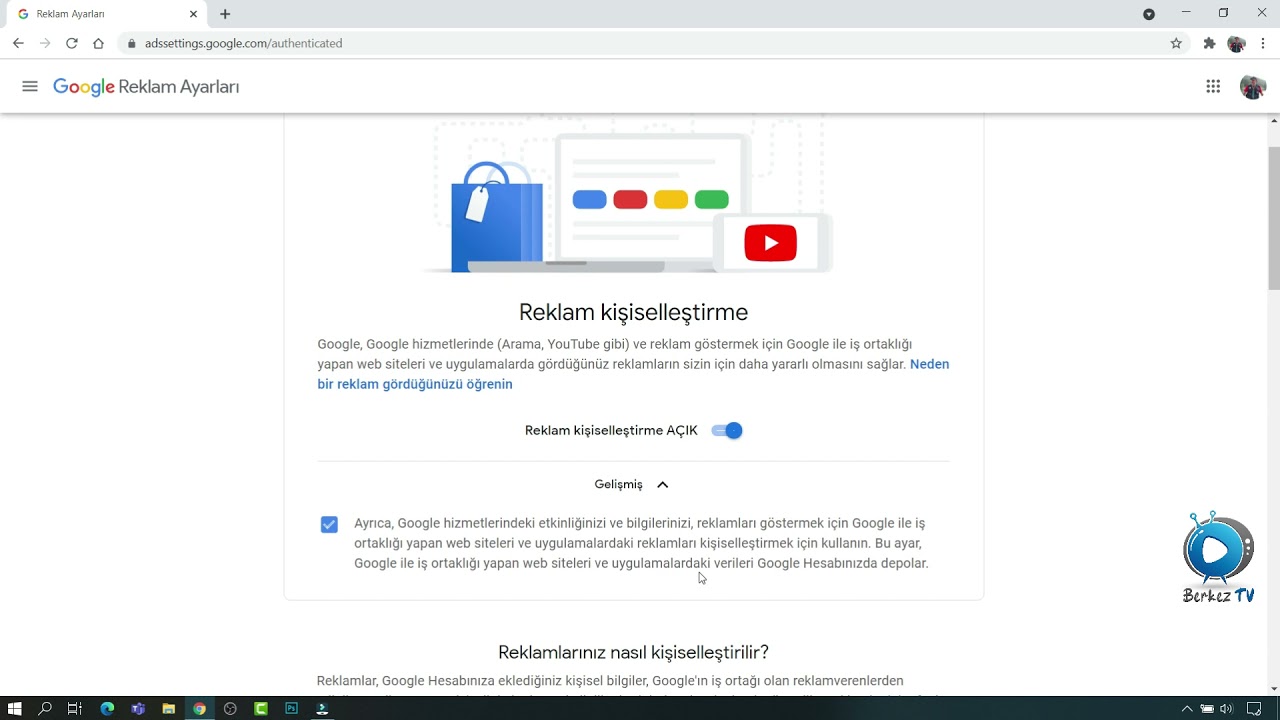
Task: Open OBS Studio from taskbar
Action: [x=230, y=709]
